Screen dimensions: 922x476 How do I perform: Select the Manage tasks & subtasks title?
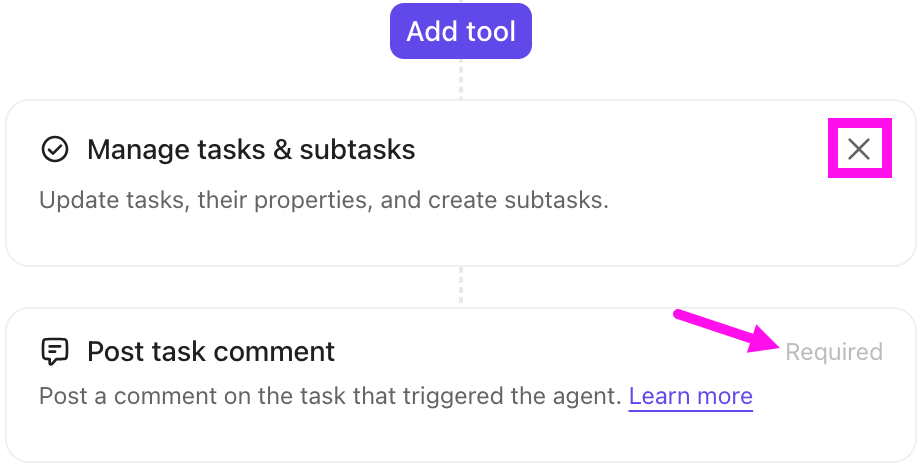[x=250, y=150]
